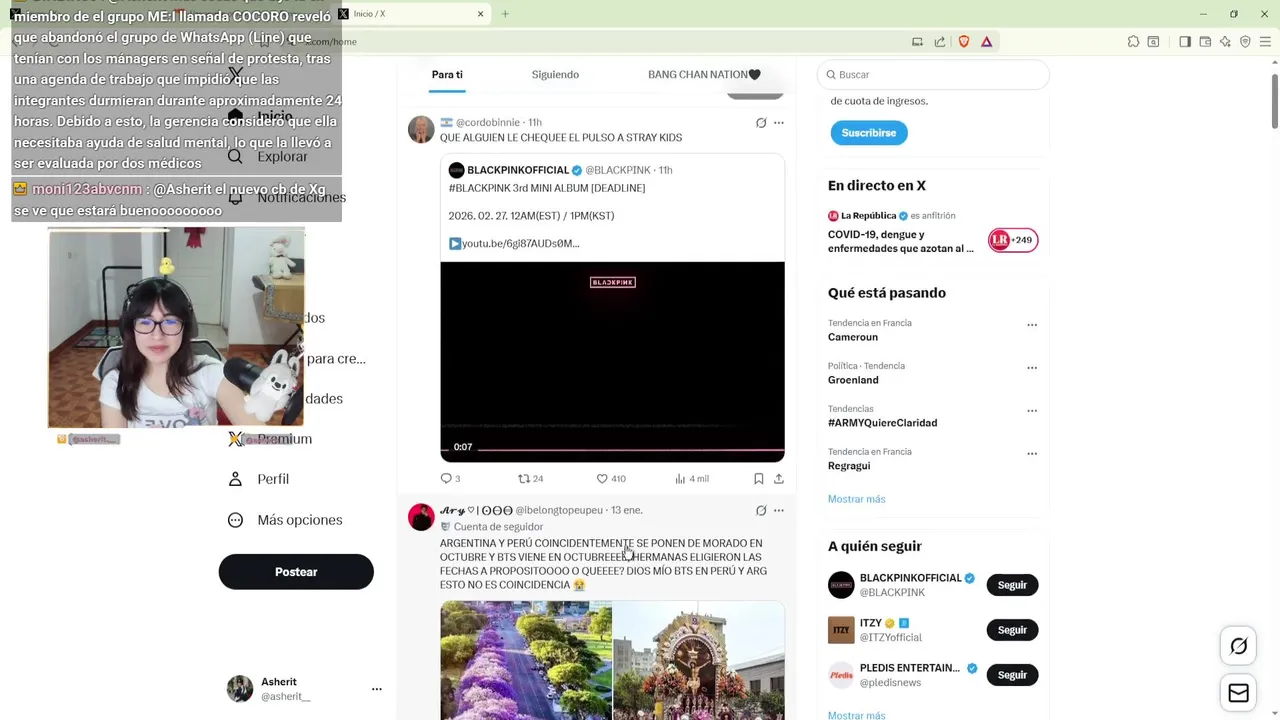This screenshot has width=1280, height=720.
Task: Follow ITZY
Action: point(1012,630)
